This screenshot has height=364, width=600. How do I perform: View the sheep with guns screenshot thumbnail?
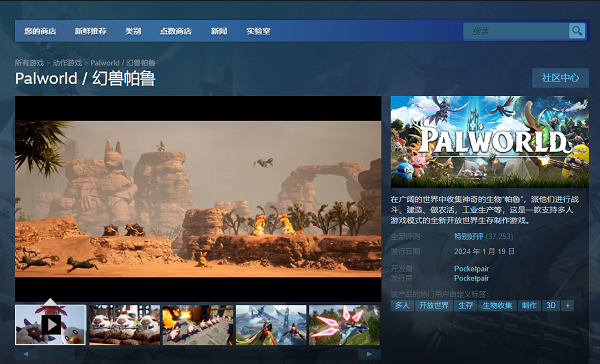pos(124,325)
